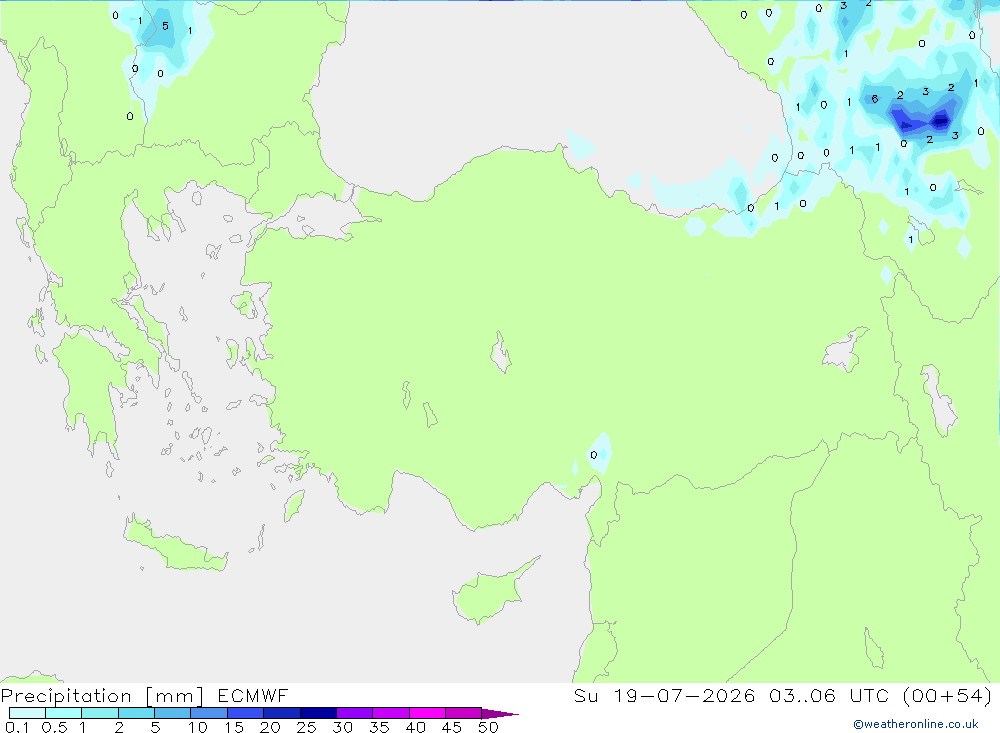Click the legend label '0.5'
Screen dimensions: 1000x733
click(54, 727)
